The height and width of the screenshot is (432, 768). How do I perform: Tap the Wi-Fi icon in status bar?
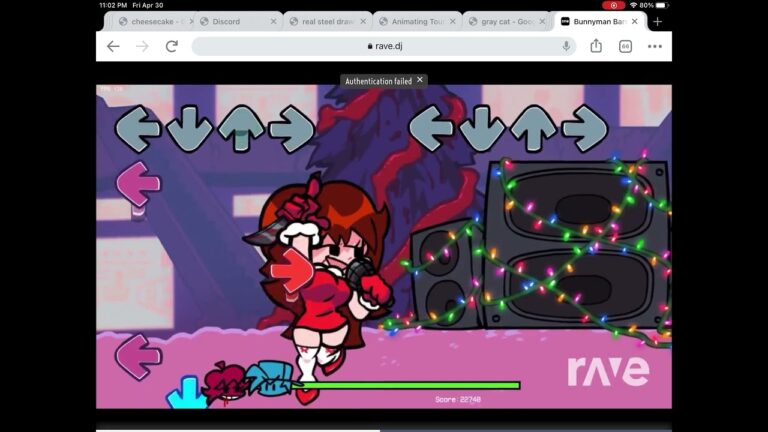(633, 5)
